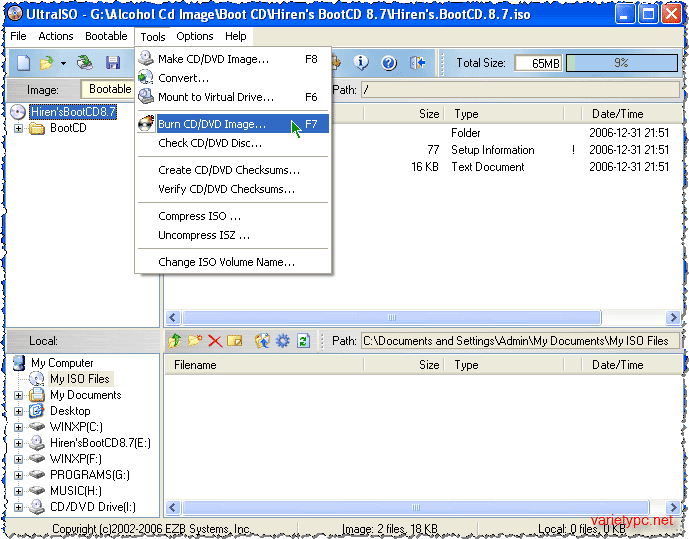Click the Open CD/DVD toolbar icon

click(x=85, y=62)
